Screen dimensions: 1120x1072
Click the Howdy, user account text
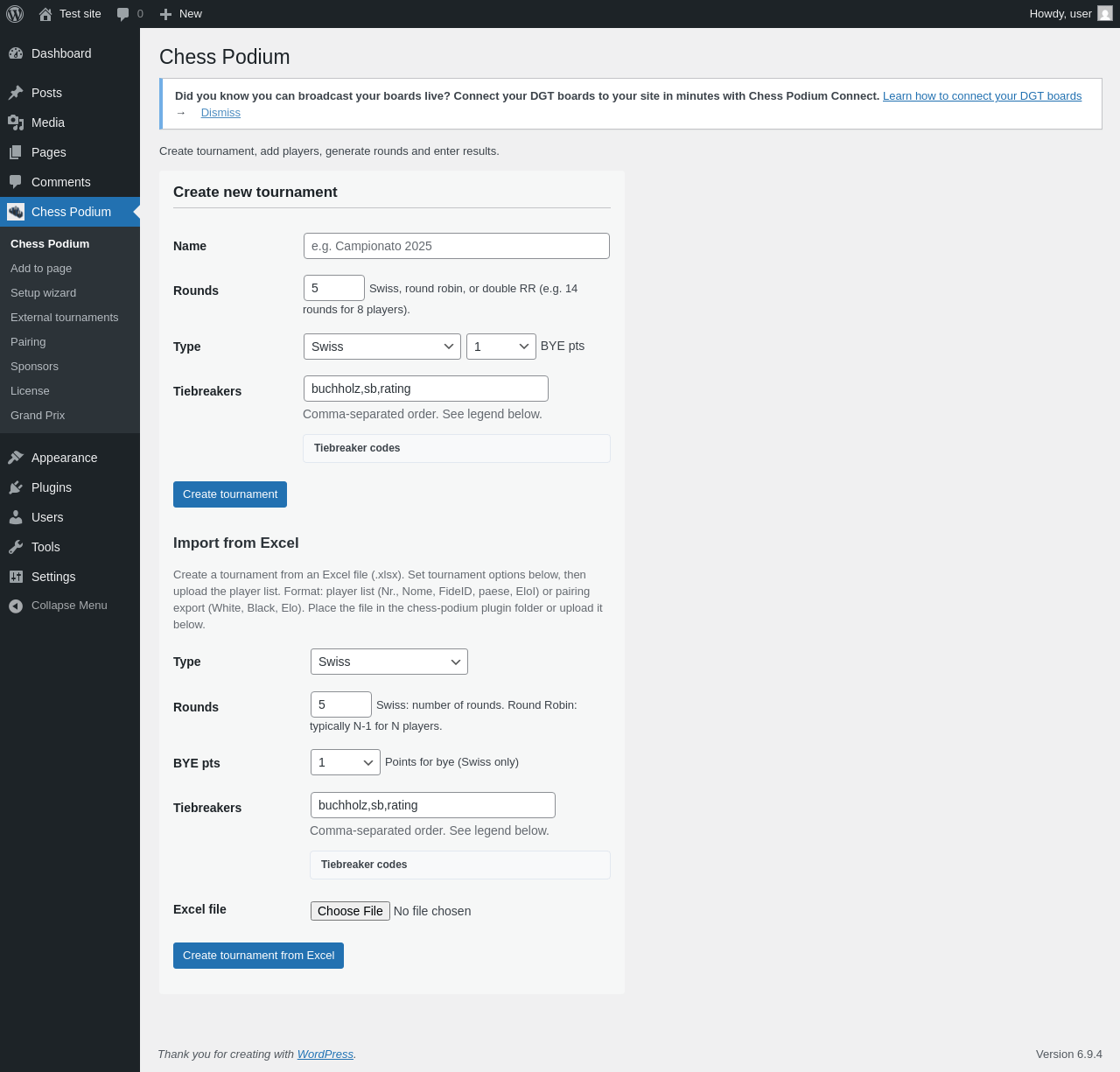(1060, 14)
